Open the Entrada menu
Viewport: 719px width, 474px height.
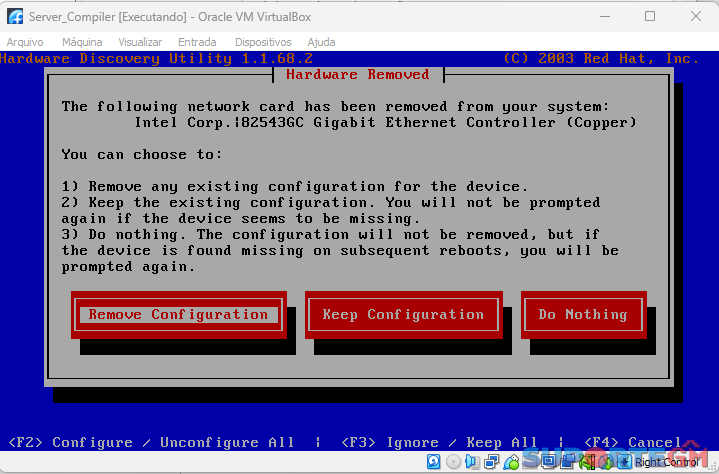tap(197, 42)
